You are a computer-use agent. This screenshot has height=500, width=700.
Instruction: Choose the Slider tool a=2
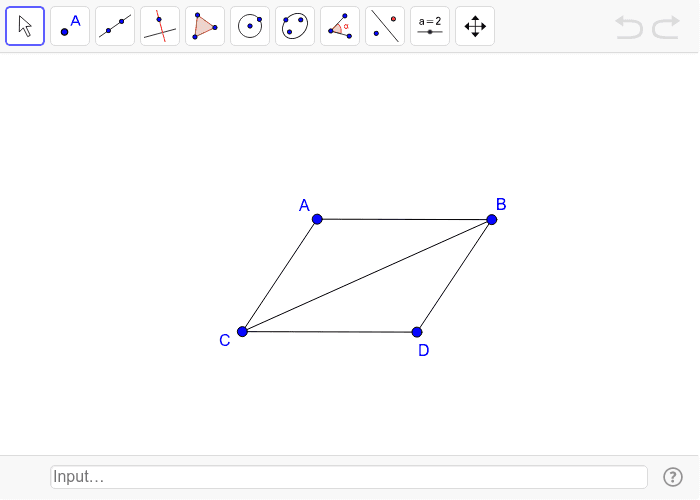tap(430, 26)
